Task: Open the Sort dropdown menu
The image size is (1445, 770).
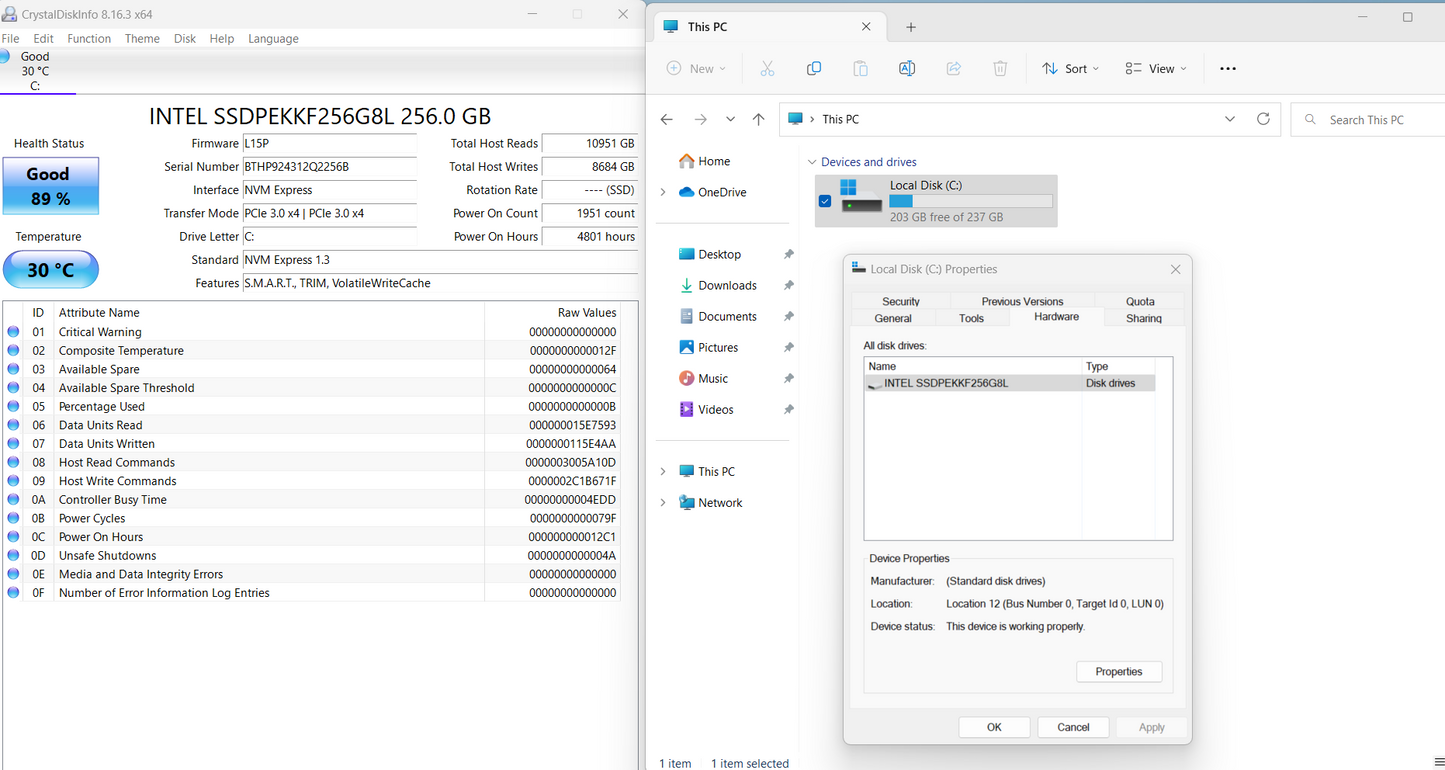Action: [1070, 68]
